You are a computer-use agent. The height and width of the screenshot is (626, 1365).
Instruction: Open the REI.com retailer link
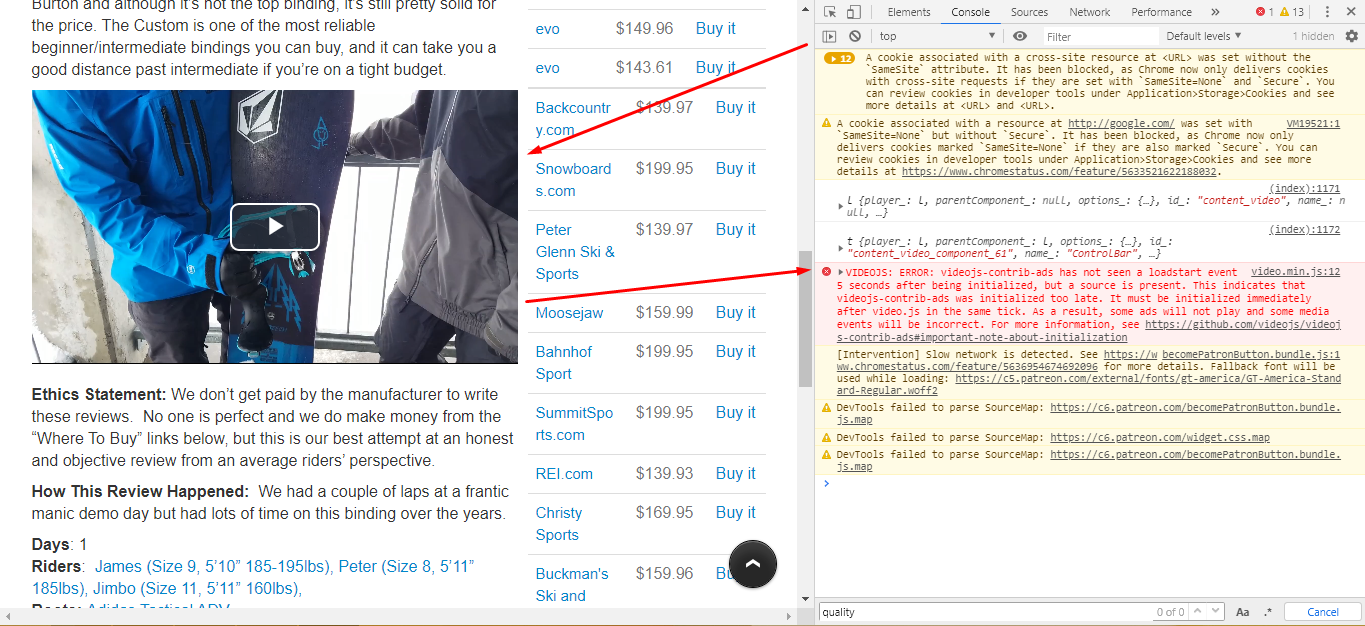564,474
